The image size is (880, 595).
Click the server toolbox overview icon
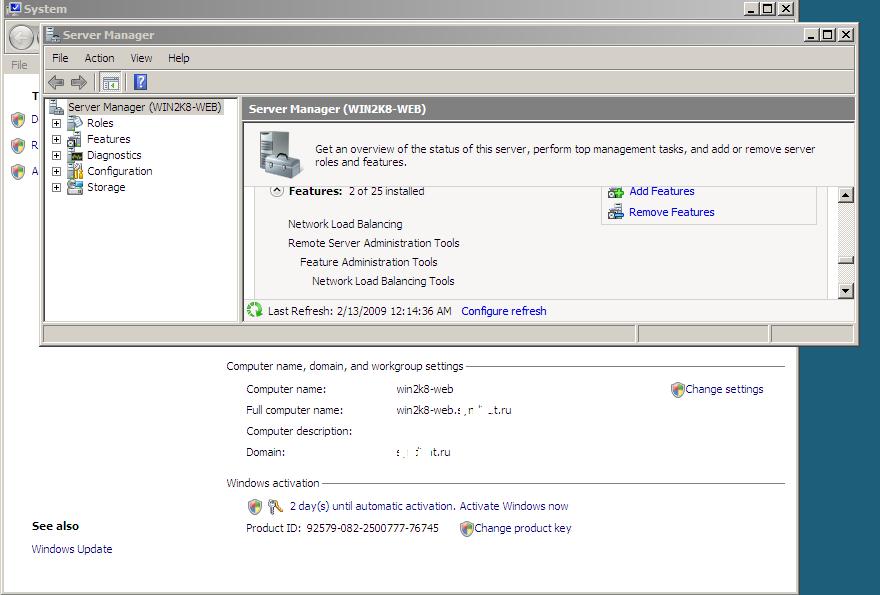pos(280,153)
